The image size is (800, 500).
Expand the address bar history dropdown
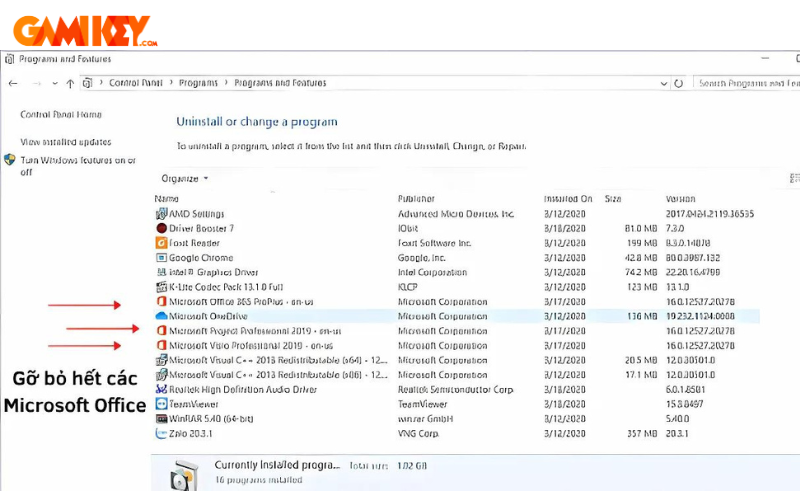pos(663,83)
